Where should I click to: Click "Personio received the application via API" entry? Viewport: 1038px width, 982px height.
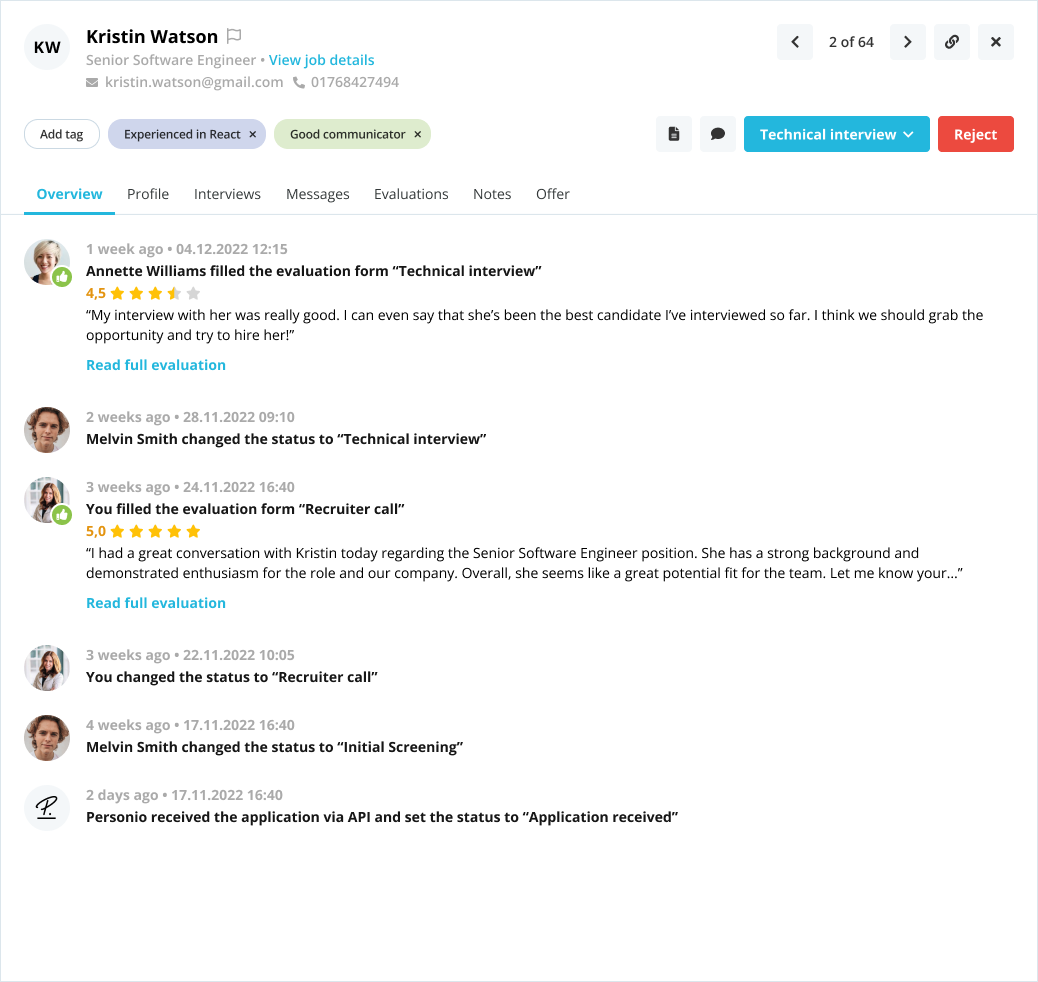382,817
